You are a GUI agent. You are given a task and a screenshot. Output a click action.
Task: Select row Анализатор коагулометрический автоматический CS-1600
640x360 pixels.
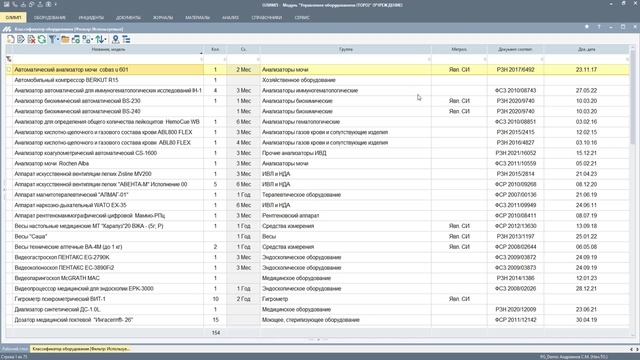(x=318, y=153)
